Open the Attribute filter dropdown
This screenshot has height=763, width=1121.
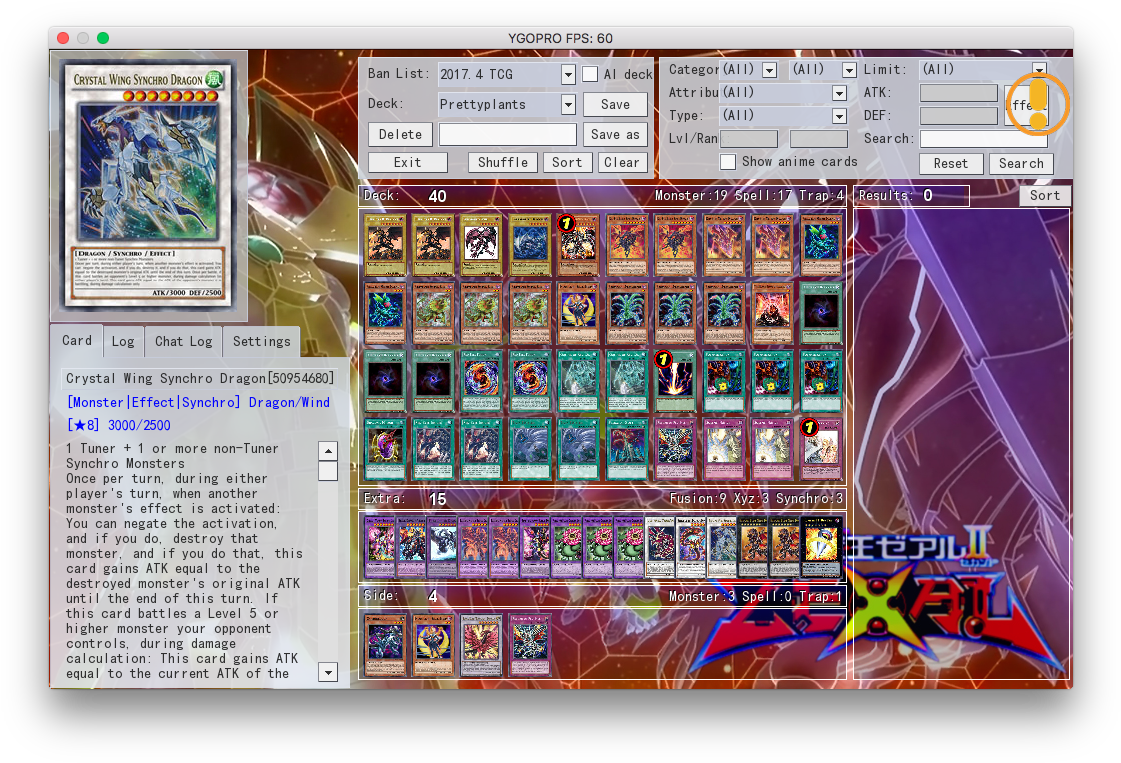(784, 93)
